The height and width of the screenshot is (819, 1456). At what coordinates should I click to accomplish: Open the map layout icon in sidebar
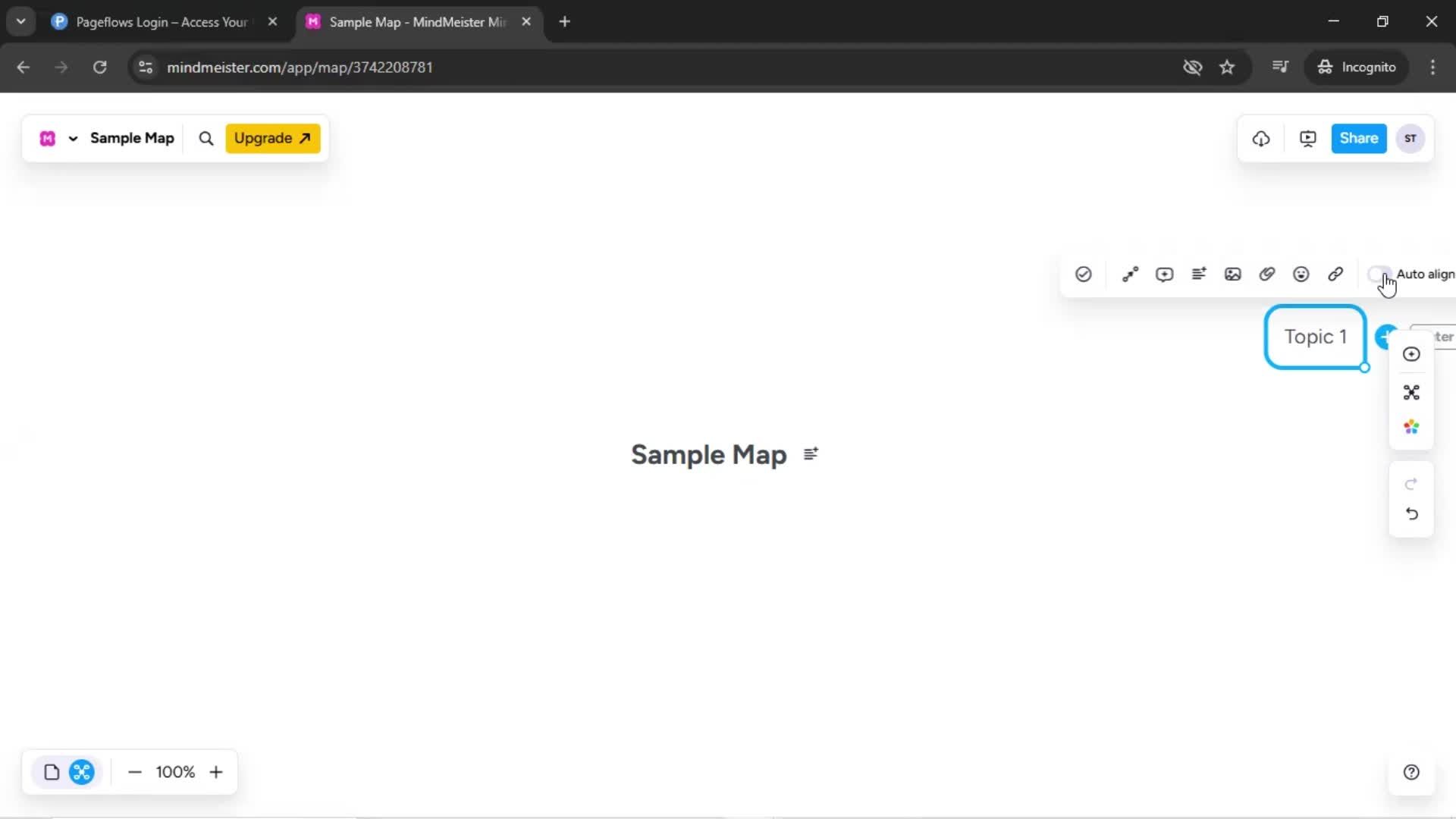tap(1411, 393)
